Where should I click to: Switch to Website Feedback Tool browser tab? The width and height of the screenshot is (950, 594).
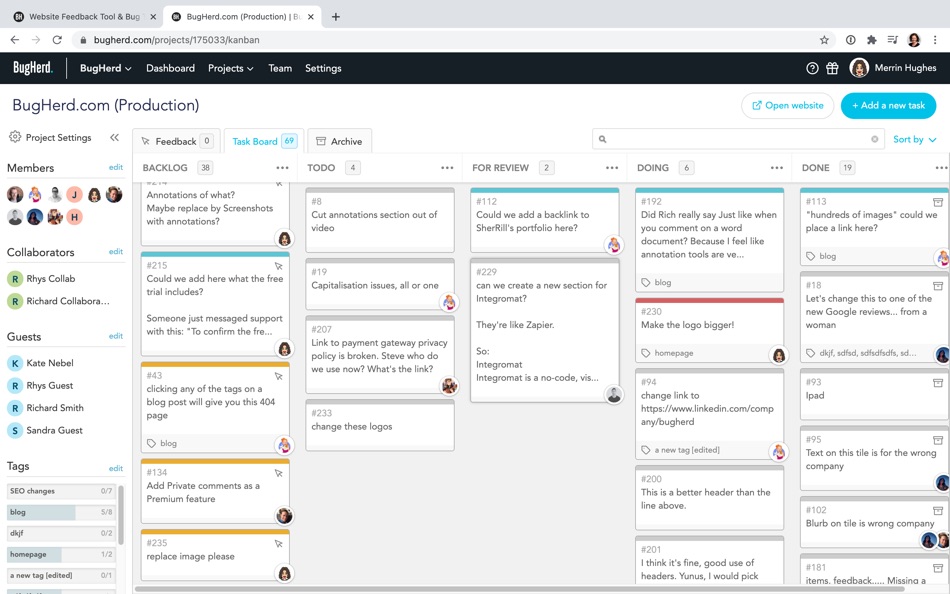pyautogui.click(x=85, y=17)
